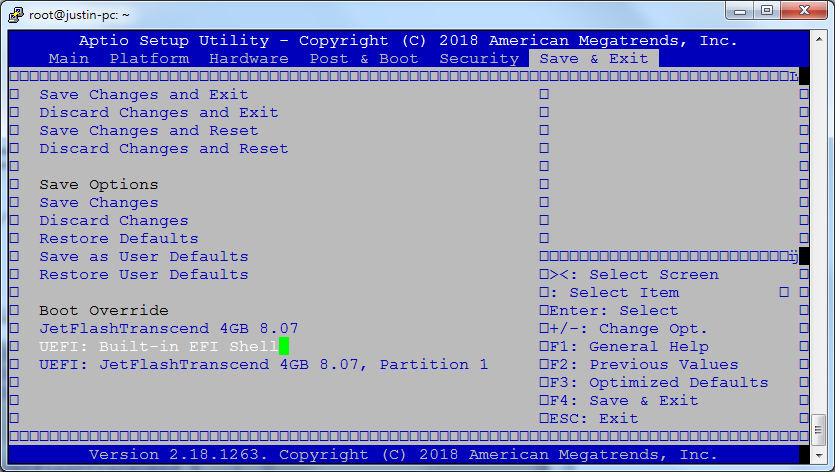This screenshot has width=835, height=472.
Task: Select the Save Changes option
Action: 99,203
